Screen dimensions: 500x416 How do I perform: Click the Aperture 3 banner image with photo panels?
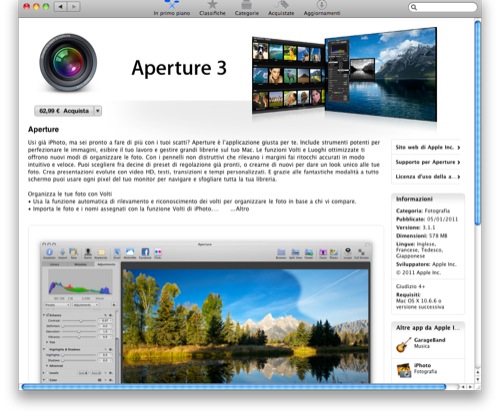(344, 74)
